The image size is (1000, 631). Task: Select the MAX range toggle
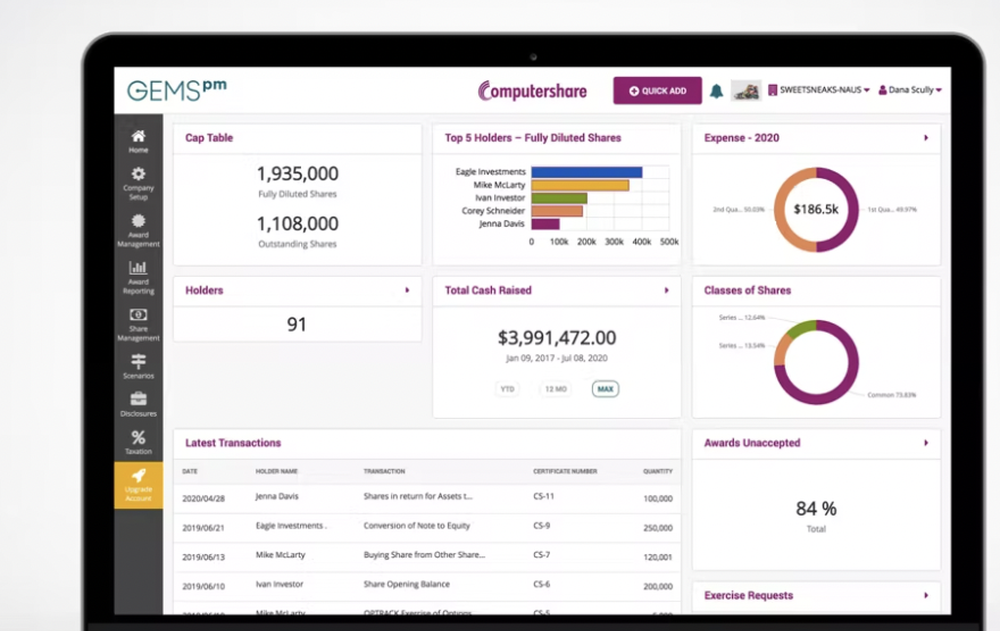tap(605, 389)
